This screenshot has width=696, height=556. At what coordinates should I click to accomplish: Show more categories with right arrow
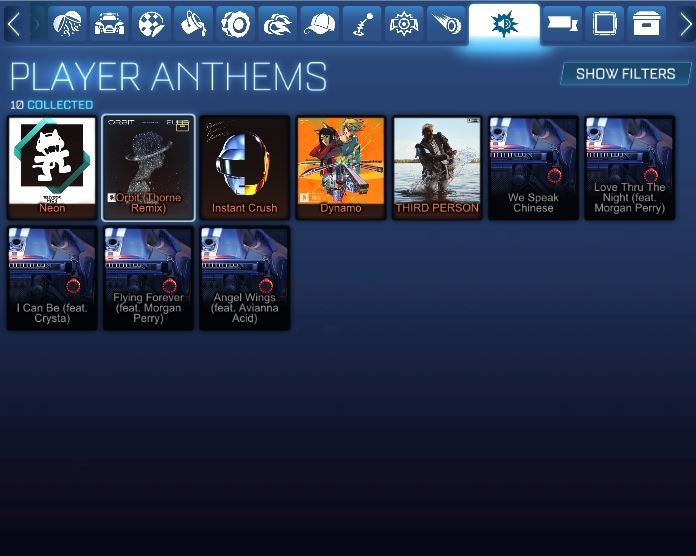[685, 24]
